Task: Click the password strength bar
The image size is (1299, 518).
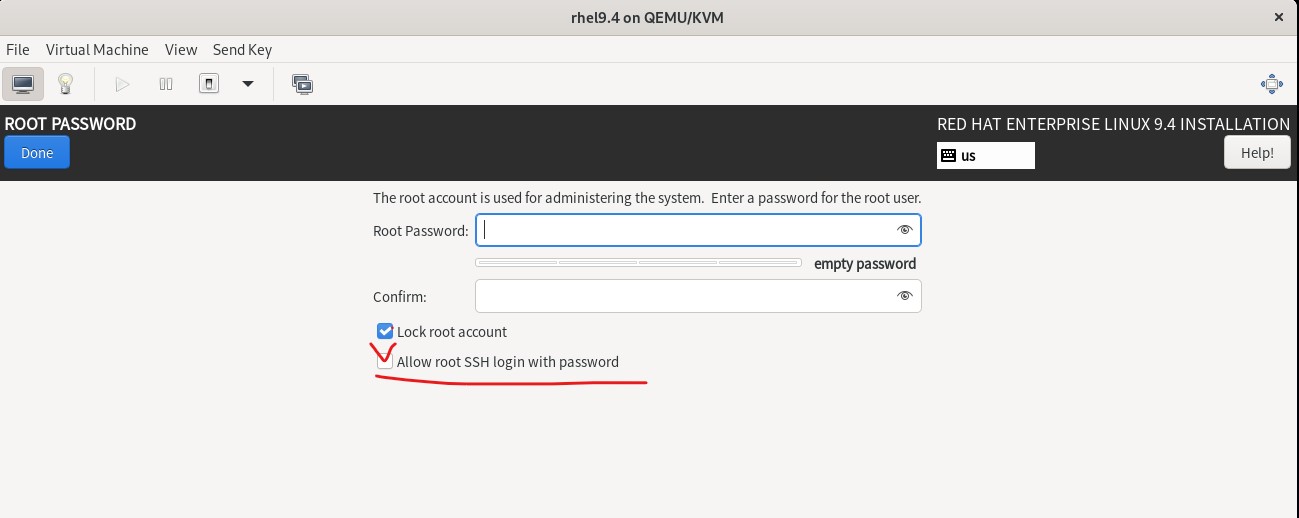Action: point(638,263)
